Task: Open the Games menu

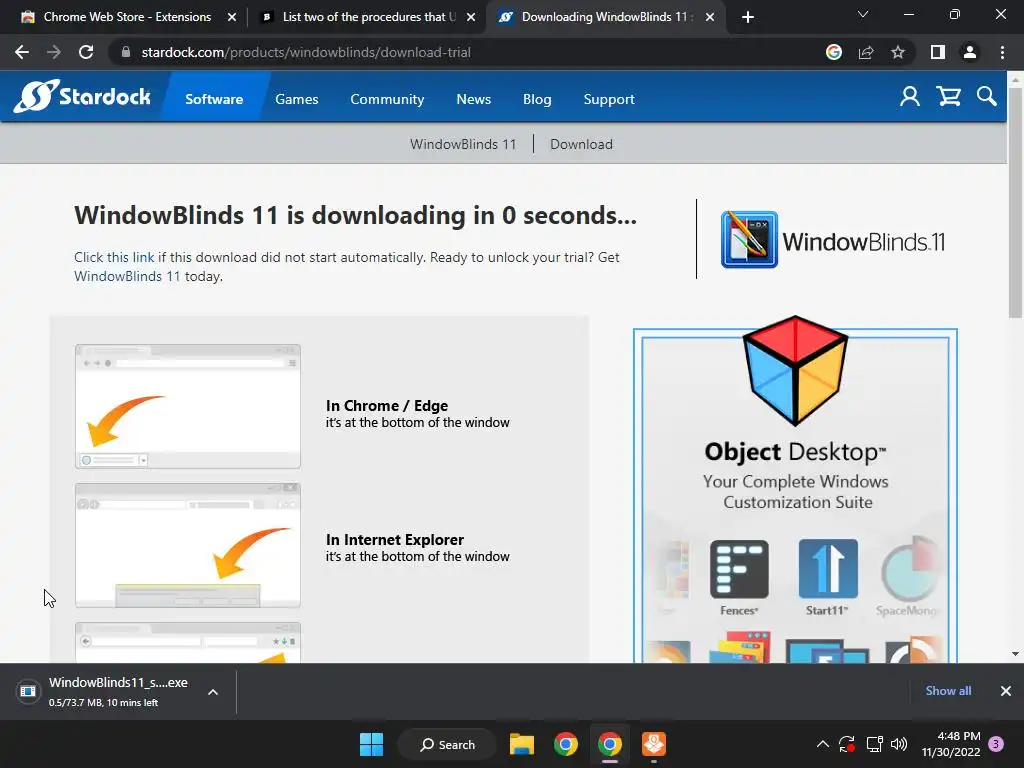Action: pyautogui.click(x=296, y=99)
